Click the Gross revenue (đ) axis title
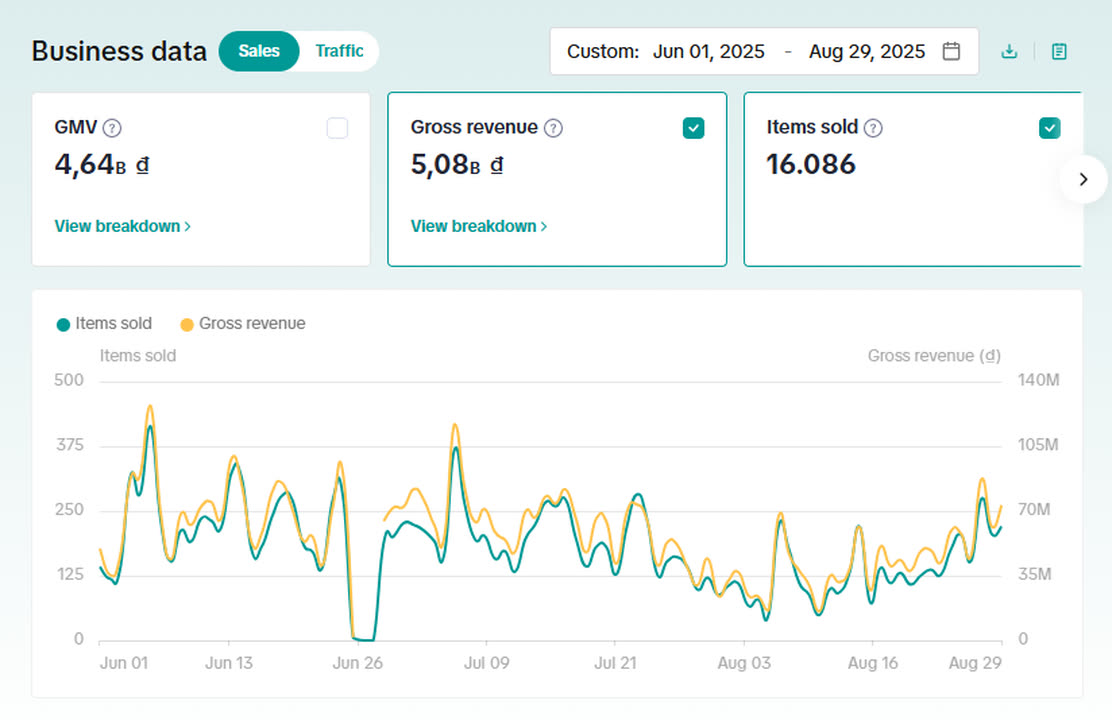Screen dimensions: 1112x720 [934, 356]
